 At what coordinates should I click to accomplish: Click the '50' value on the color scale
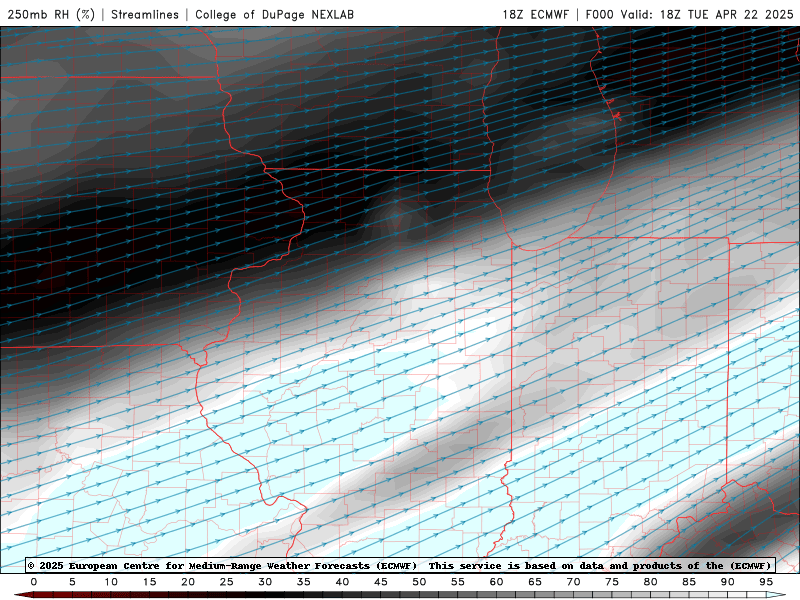[x=419, y=582]
